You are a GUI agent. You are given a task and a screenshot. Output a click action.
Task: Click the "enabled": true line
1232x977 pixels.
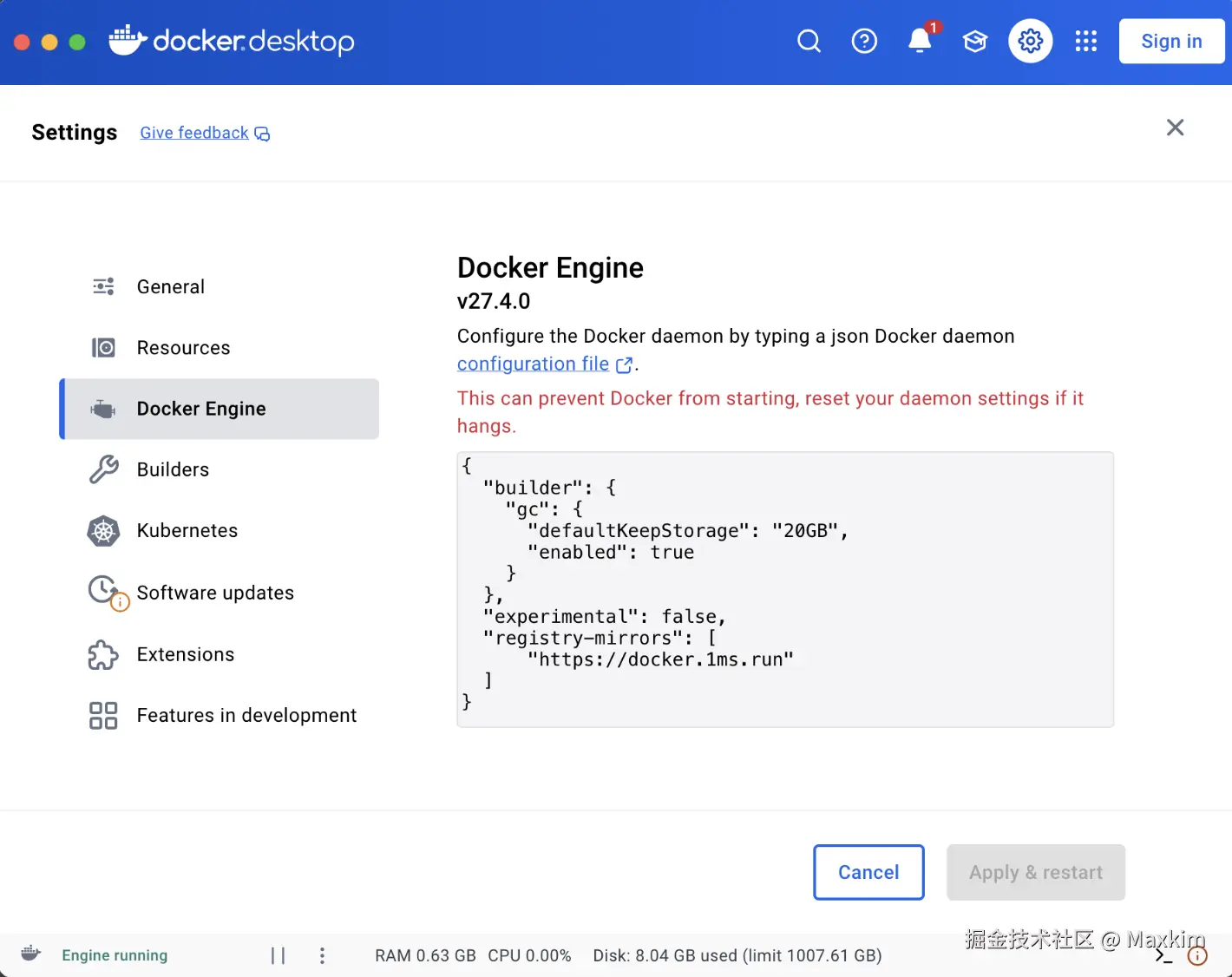tap(610, 553)
